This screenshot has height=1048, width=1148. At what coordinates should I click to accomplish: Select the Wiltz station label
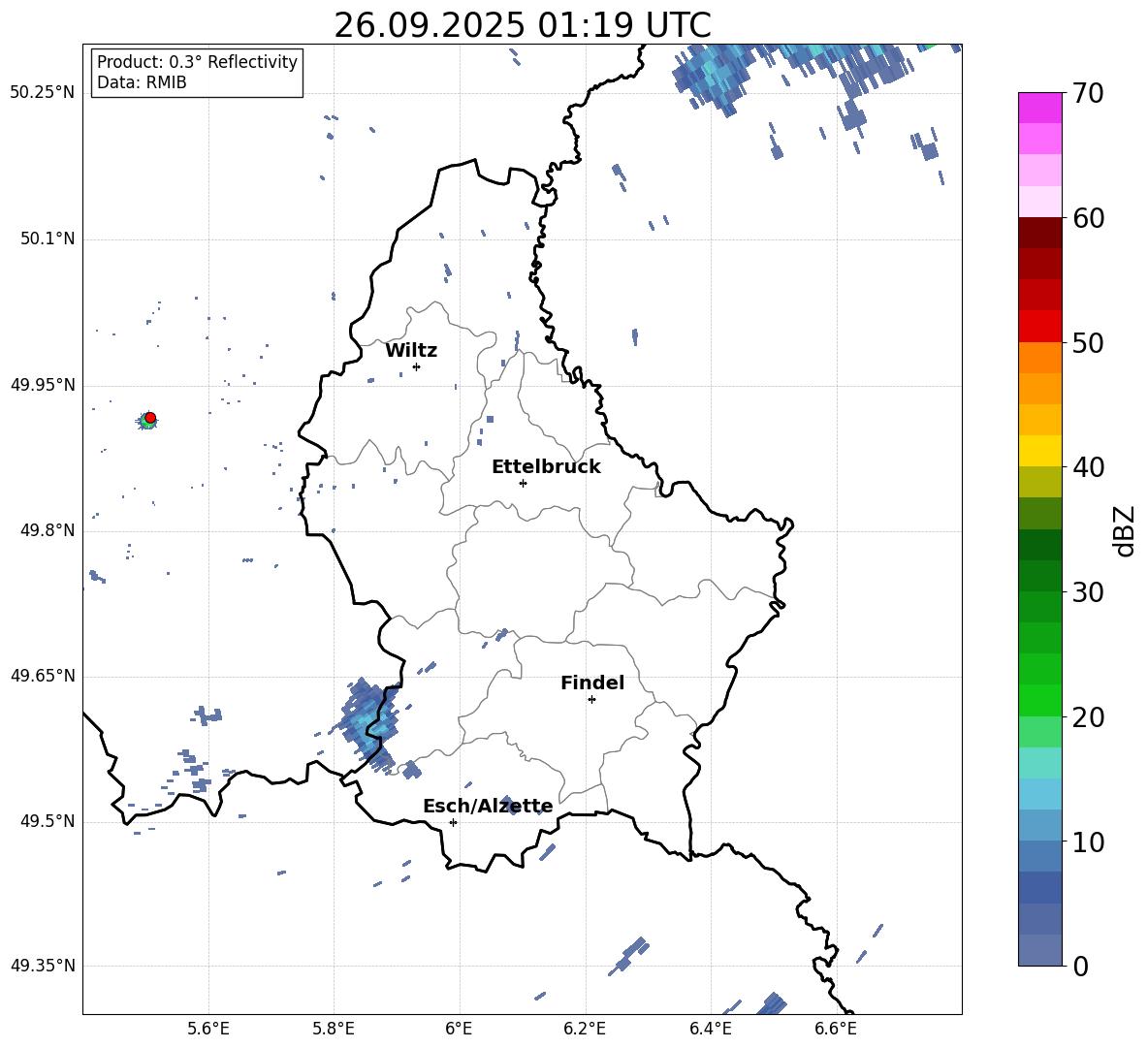coord(411,351)
